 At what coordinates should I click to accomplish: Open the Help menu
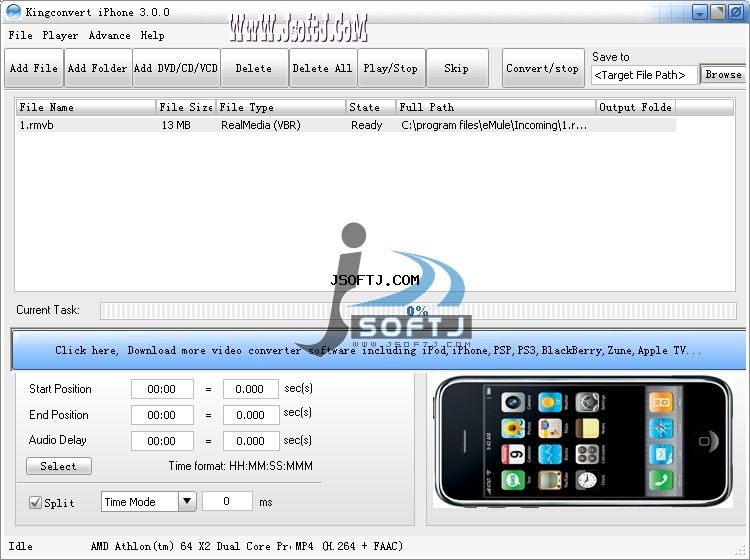coord(153,35)
